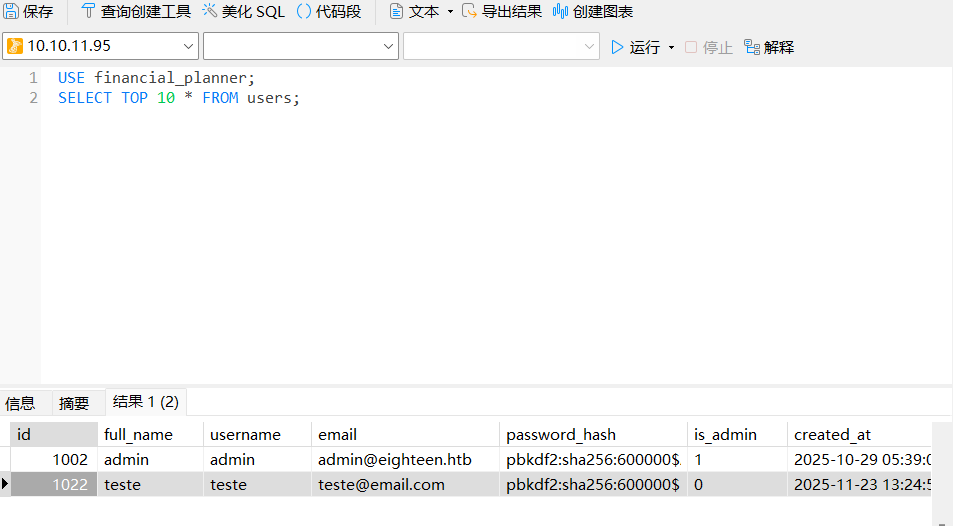
Task: Click Beautify SQL (美化 SQL) icon
Action: (x=210, y=12)
